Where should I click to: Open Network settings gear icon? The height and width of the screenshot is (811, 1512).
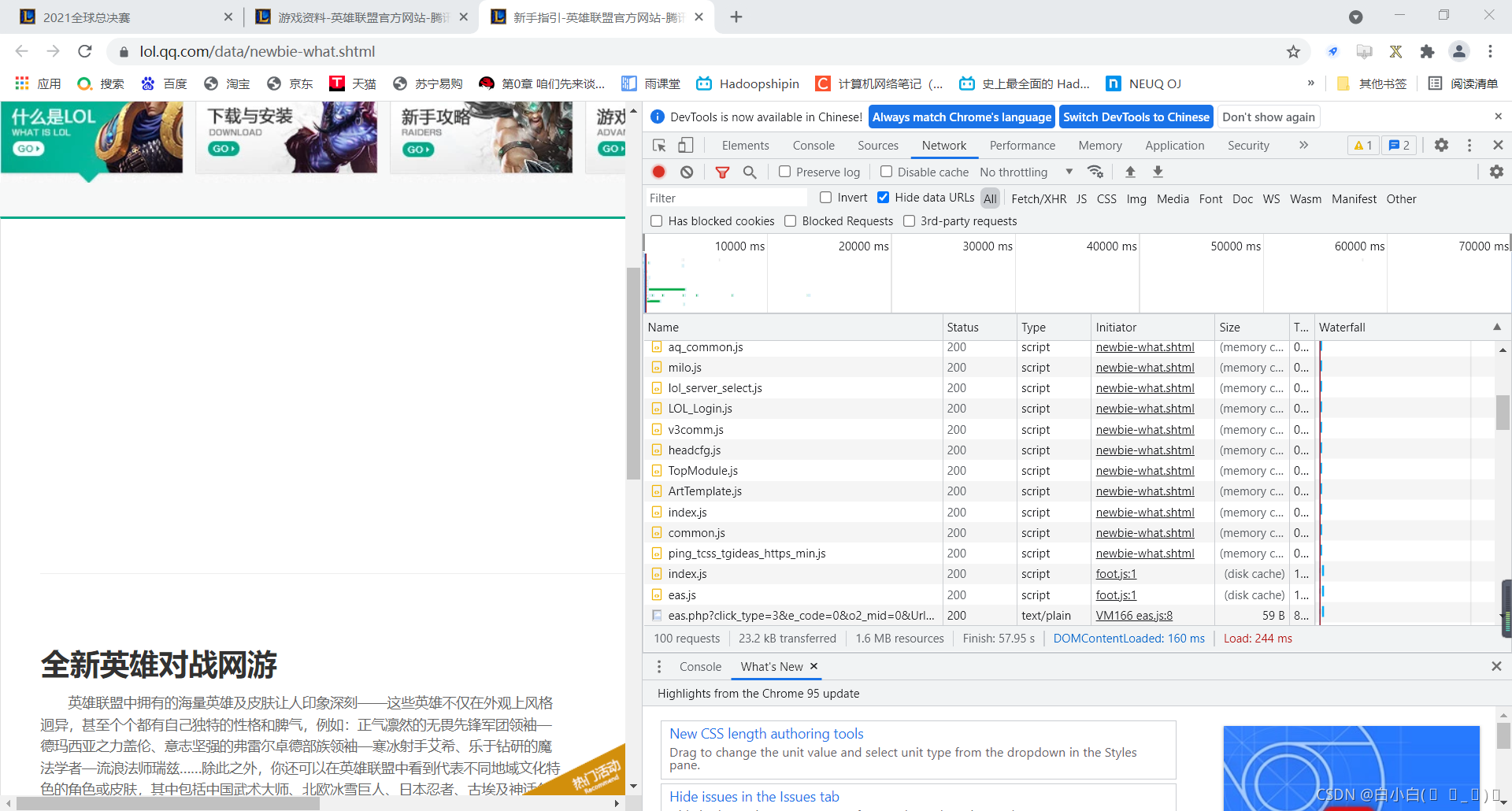tap(1496, 172)
